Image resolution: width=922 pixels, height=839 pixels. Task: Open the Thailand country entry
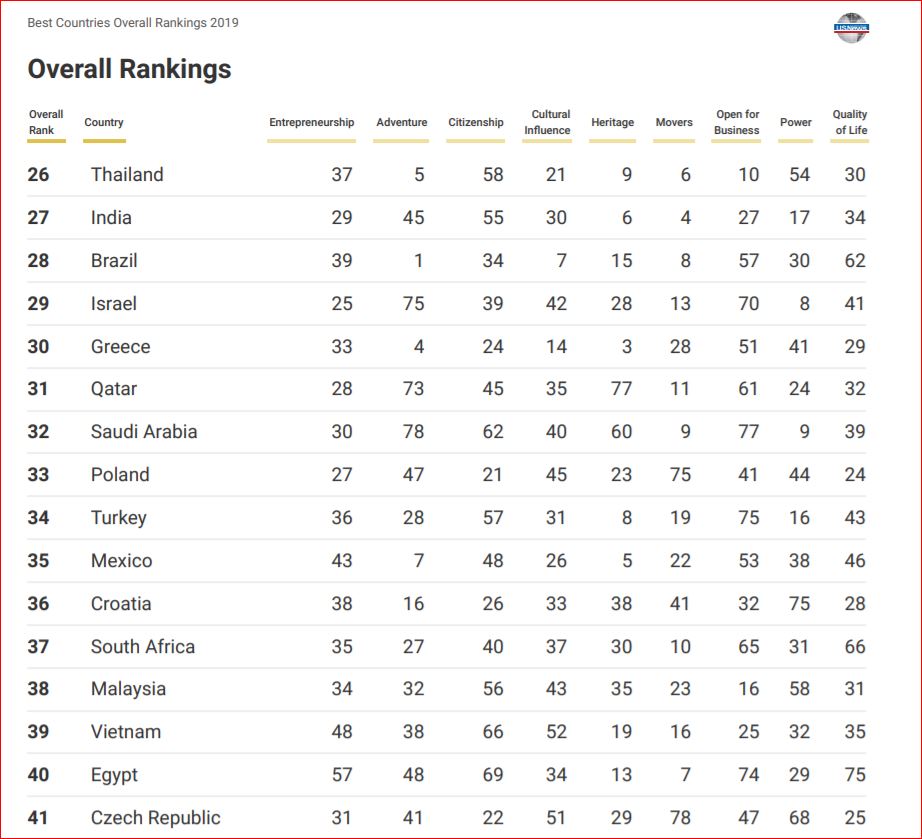click(127, 175)
